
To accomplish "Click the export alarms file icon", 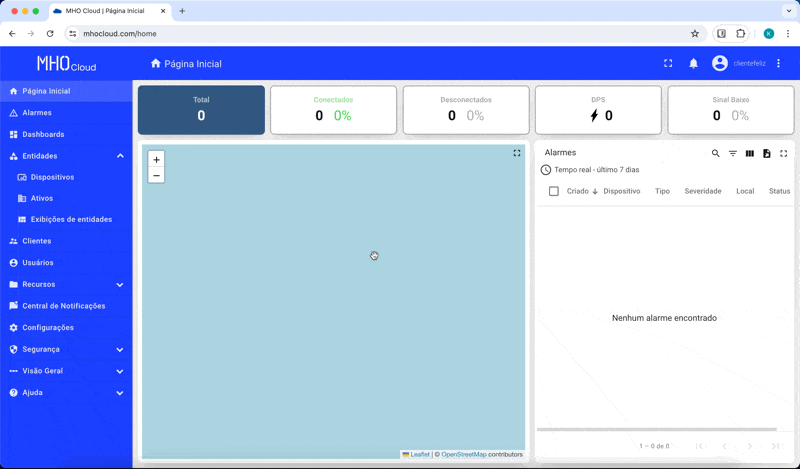I will coord(766,153).
